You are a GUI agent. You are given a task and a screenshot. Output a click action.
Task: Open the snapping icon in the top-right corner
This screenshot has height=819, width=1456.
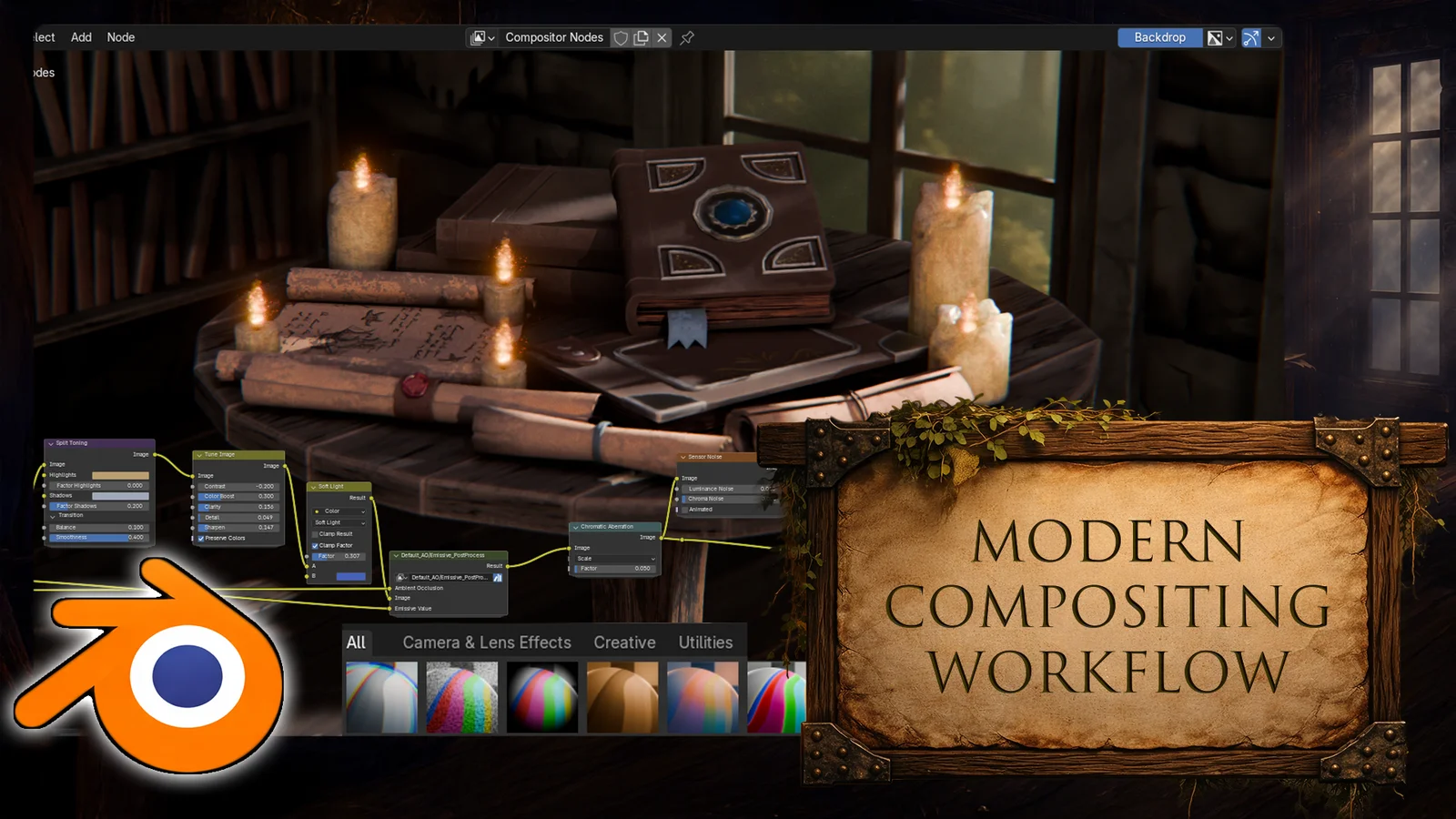[x=1250, y=37]
